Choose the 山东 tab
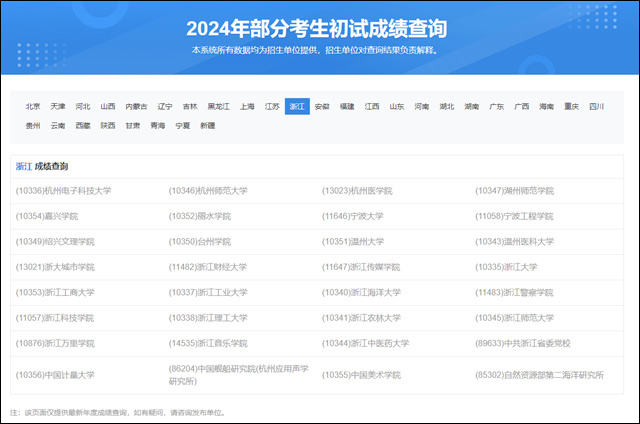640x424 pixels. click(x=397, y=107)
